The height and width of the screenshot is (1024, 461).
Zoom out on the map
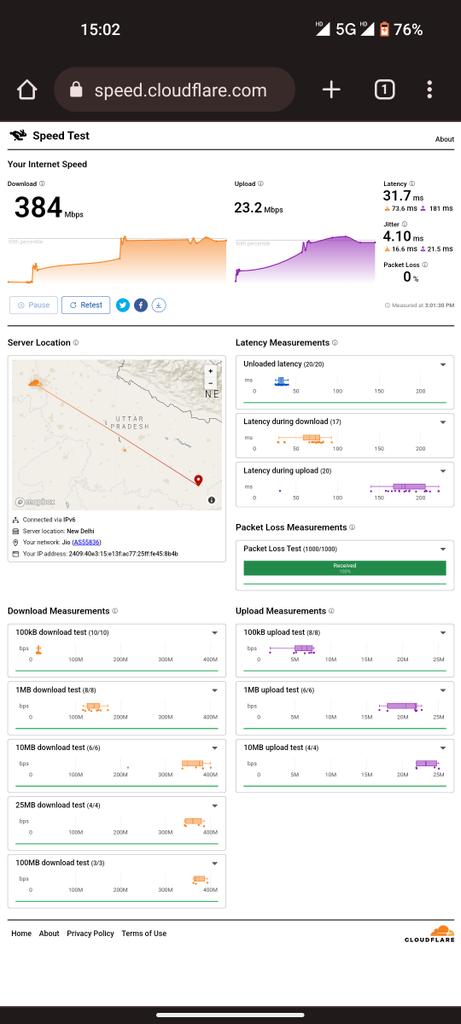click(210, 383)
